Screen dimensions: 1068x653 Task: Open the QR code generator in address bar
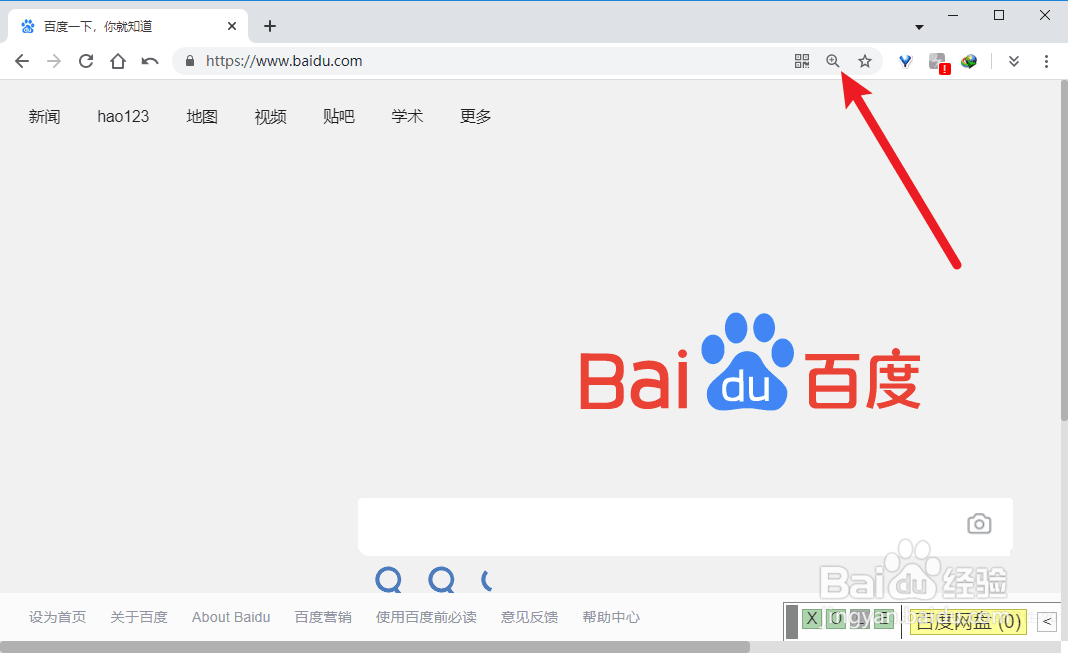click(801, 61)
